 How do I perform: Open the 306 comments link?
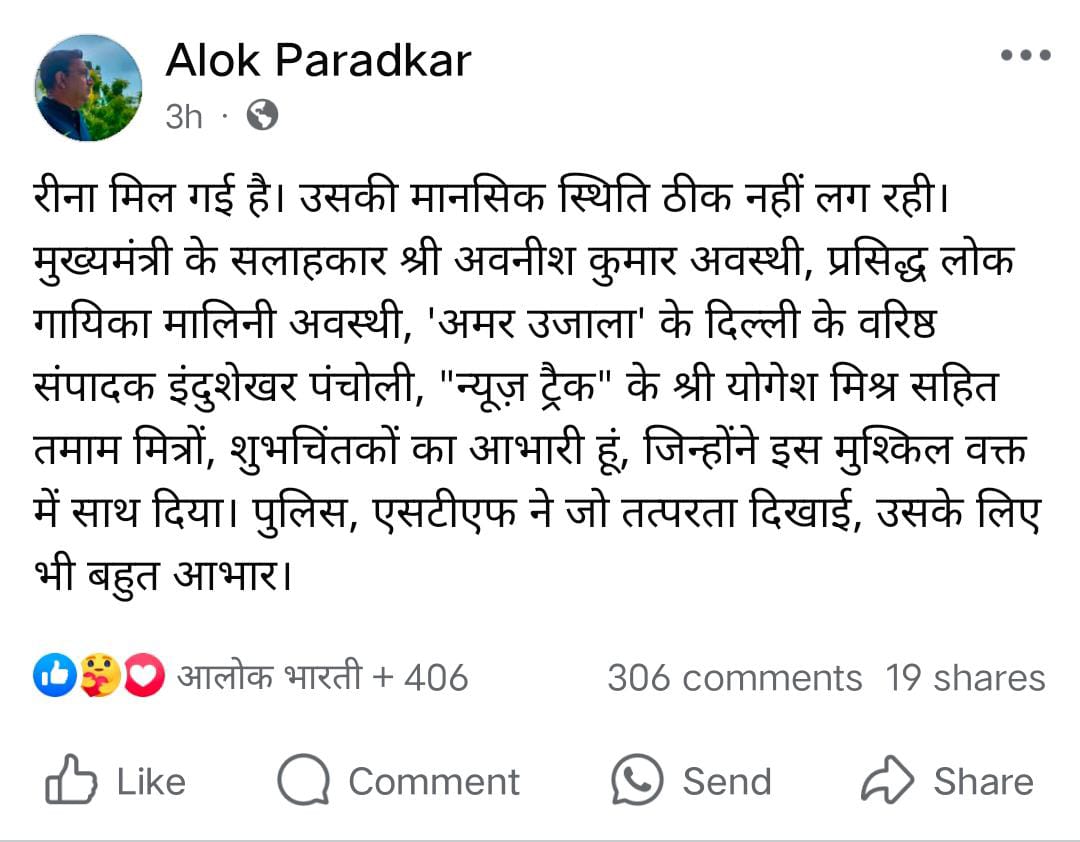(734, 678)
